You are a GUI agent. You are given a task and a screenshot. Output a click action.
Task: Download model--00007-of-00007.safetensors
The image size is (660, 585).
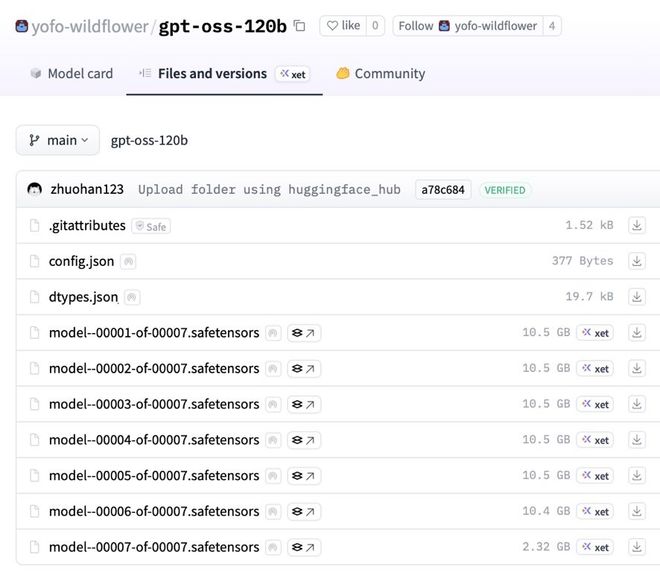(637, 547)
